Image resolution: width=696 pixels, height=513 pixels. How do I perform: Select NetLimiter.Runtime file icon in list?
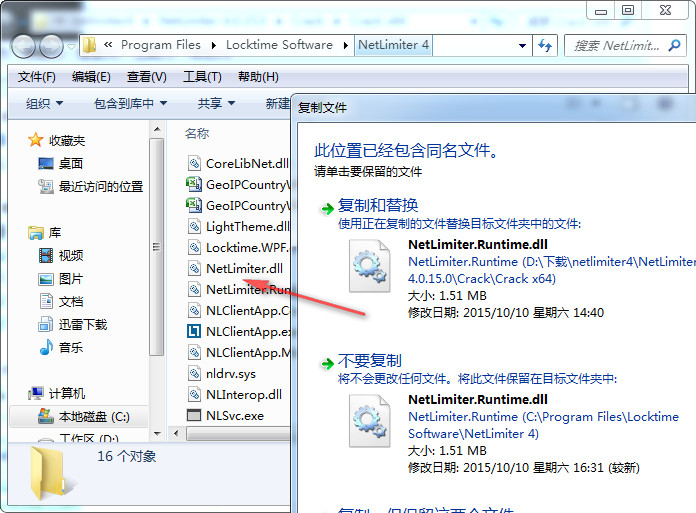(x=194, y=289)
